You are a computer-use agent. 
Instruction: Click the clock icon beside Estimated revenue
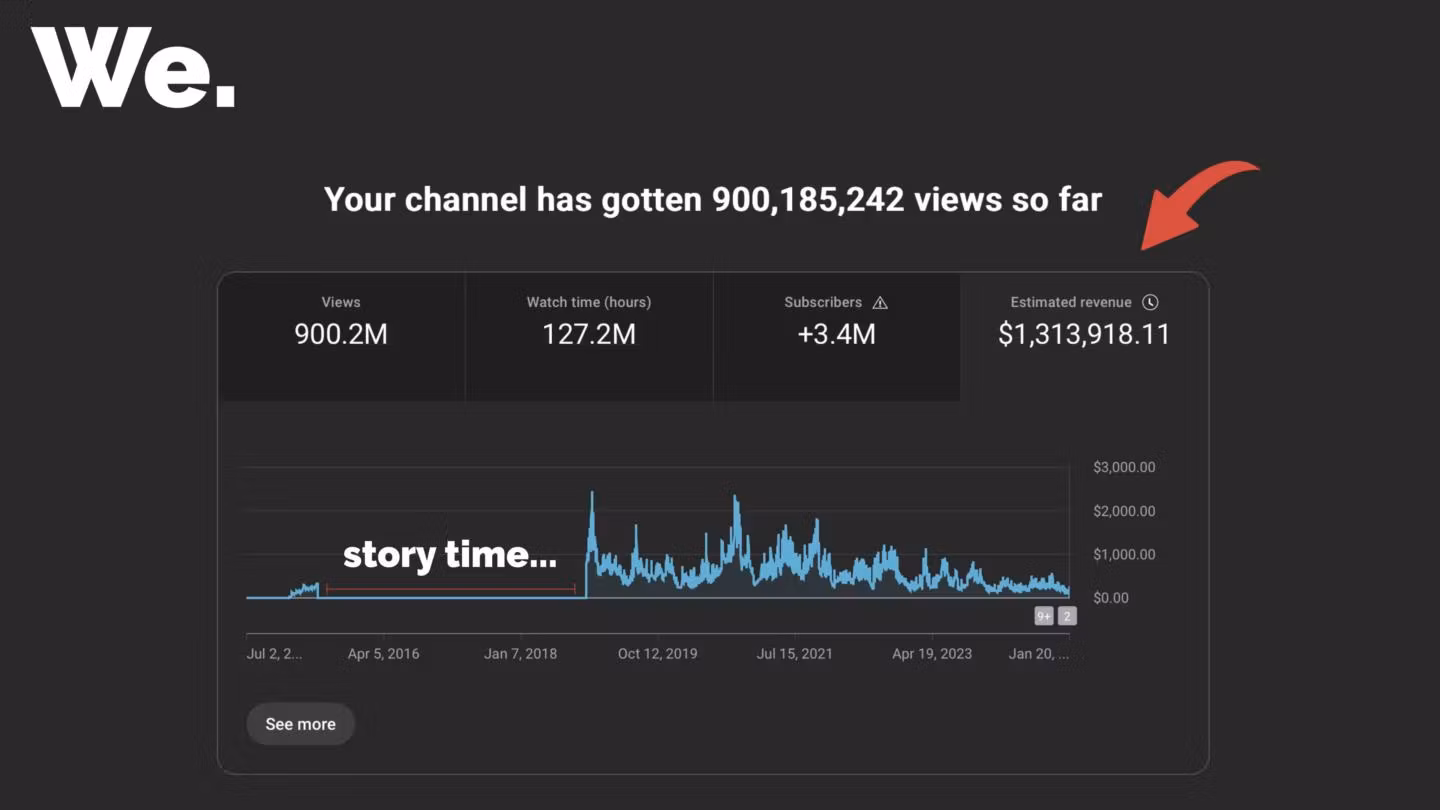(1150, 302)
